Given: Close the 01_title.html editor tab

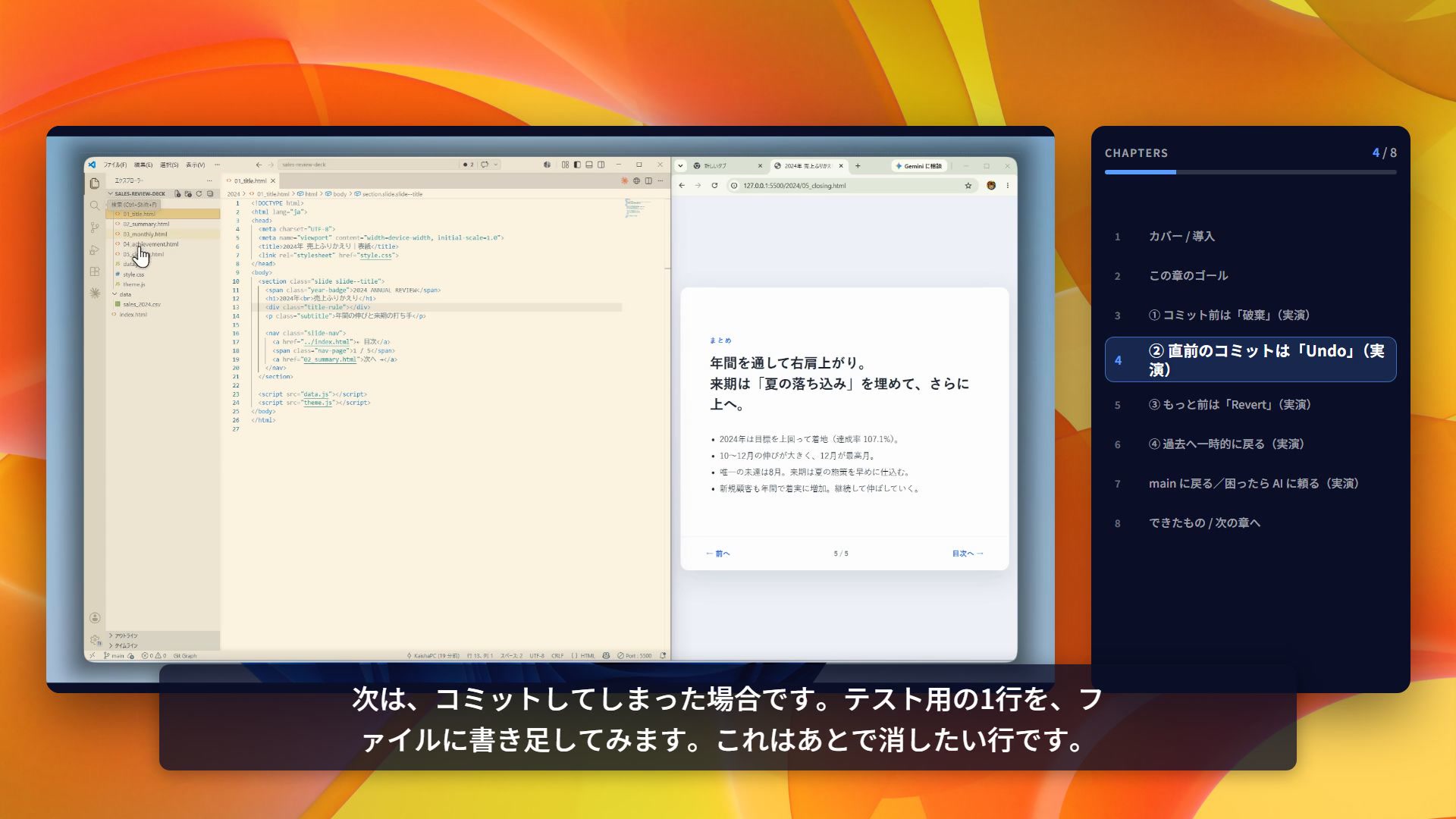Looking at the screenshot, I should pyautogui.click(x=273, y=181).
